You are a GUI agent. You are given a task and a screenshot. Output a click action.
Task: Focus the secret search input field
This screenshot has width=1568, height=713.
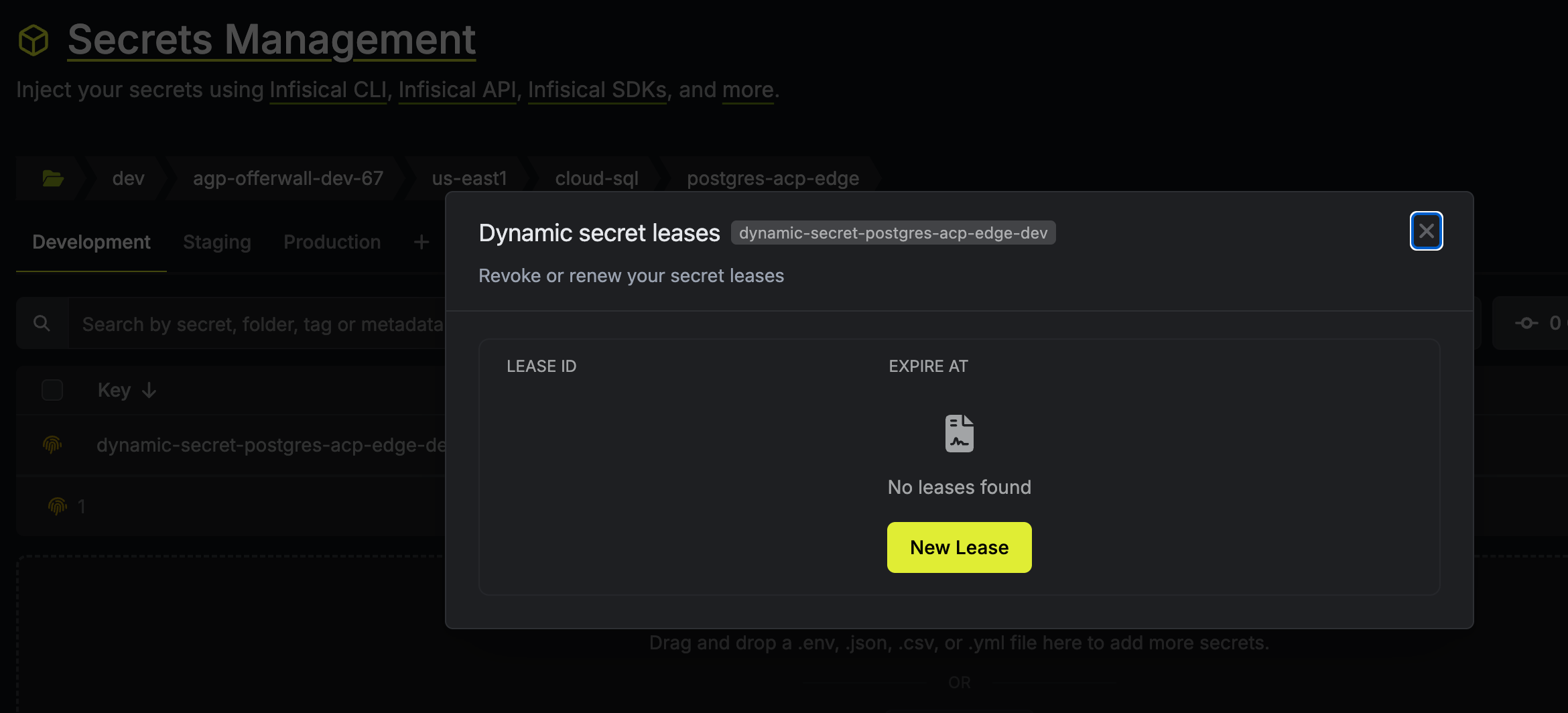point(261,324)
